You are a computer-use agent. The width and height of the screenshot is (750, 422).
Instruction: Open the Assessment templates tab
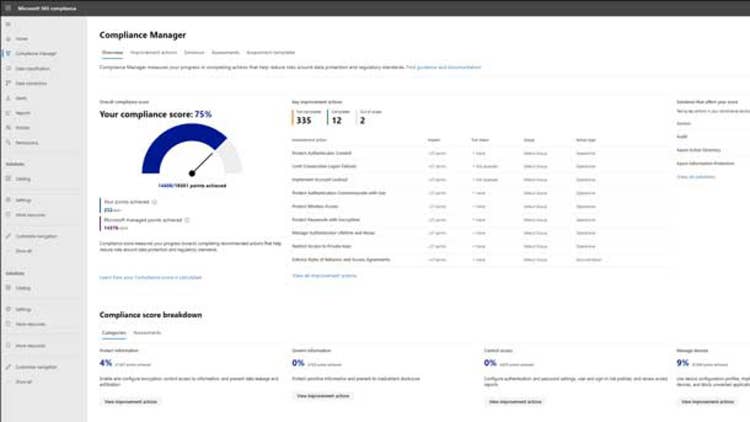(271, 51)
